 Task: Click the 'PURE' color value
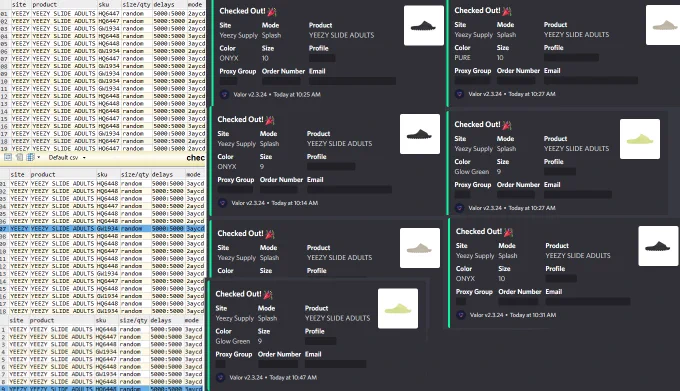[462, 58]
